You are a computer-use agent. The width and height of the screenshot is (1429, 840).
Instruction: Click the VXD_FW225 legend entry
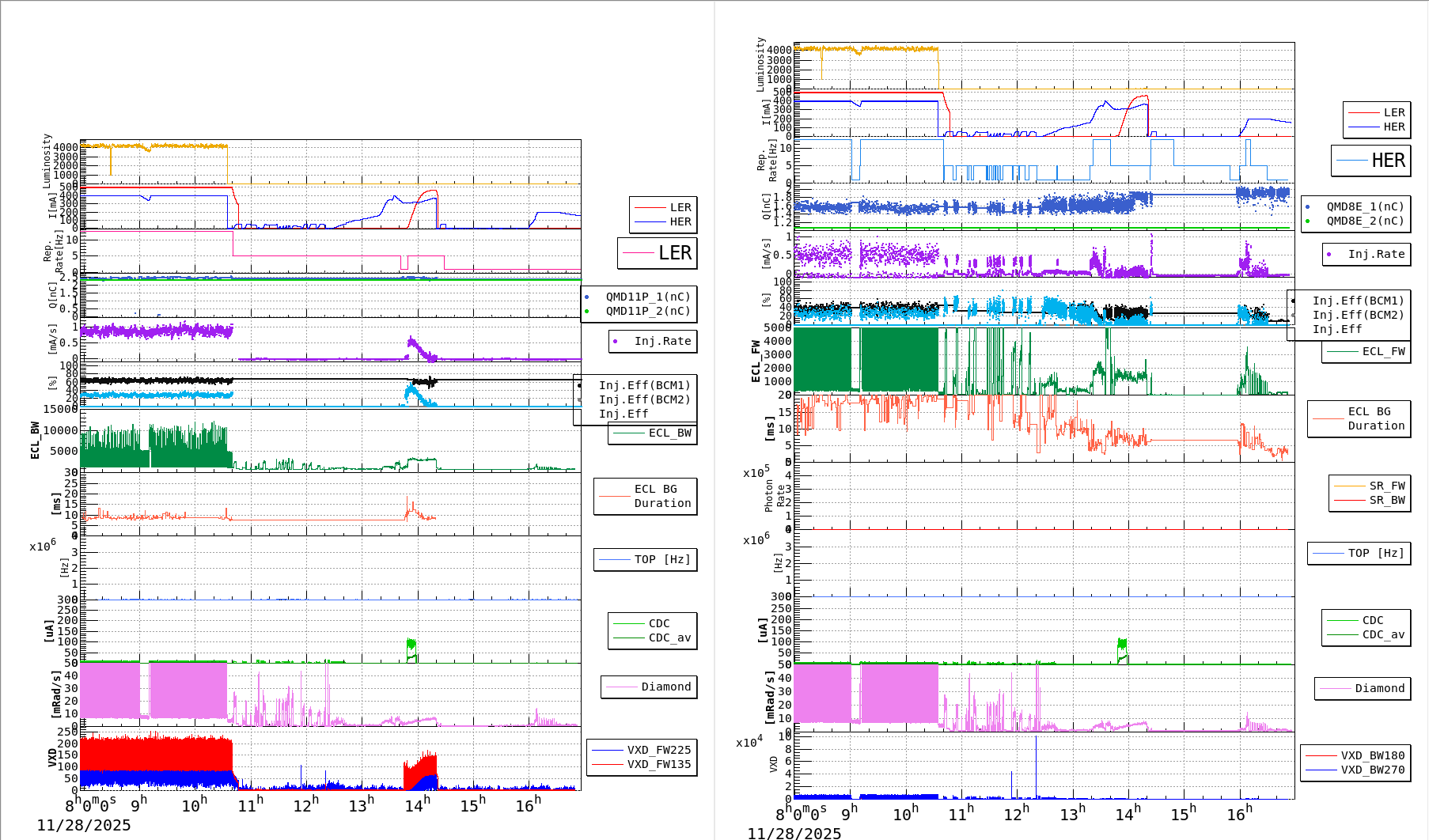tap(658, 750)
